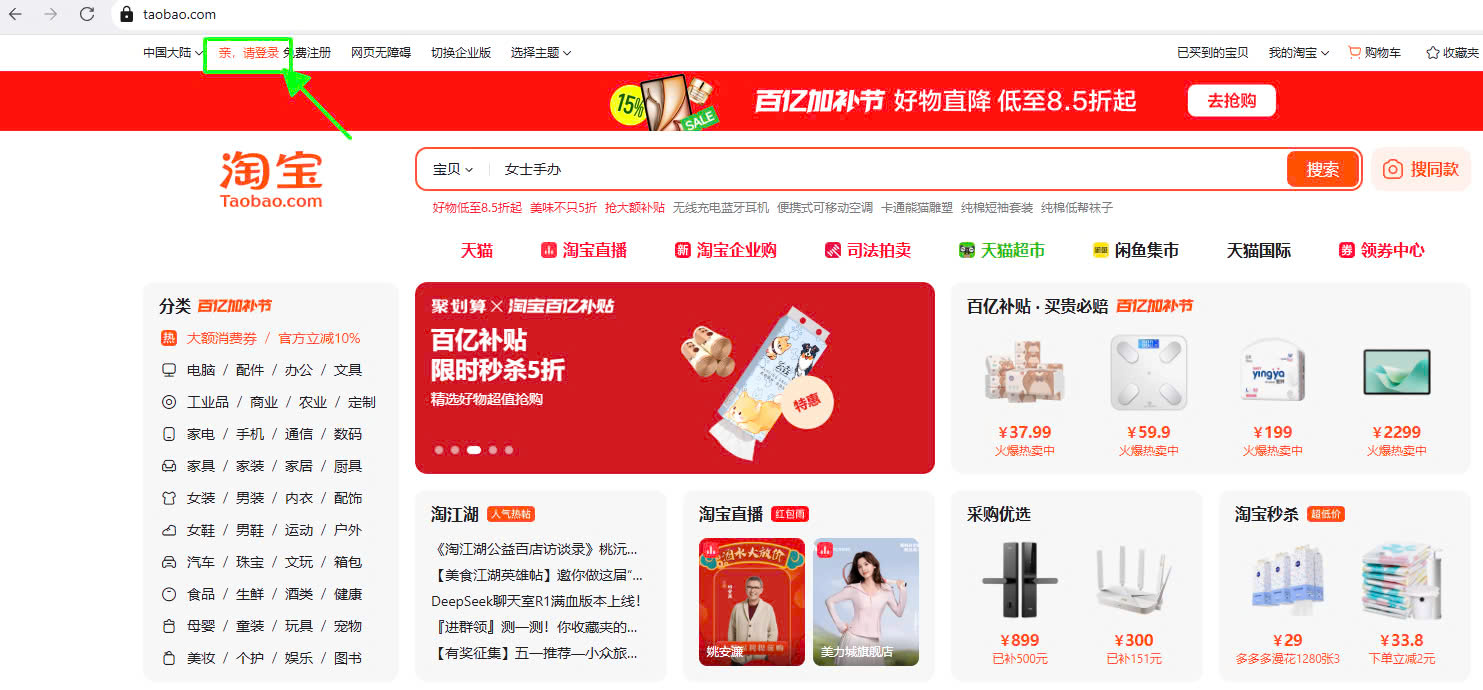Select the third carousel indicator dot
Image resolution: width=1483 pixels, height=690 pixels.
(474, 450)
